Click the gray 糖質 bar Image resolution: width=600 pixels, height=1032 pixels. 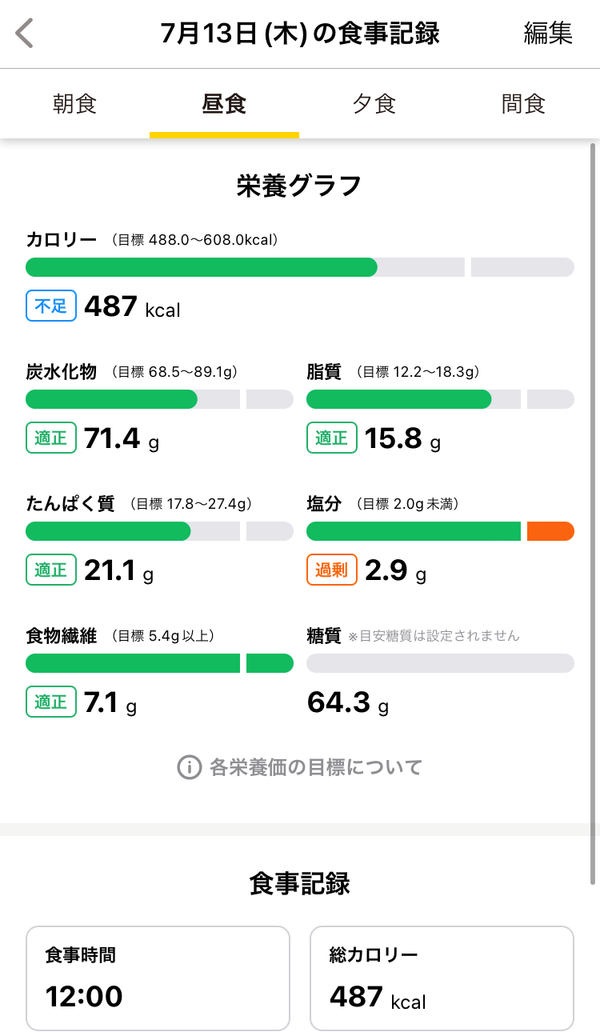pyautogui.click(x=440, y=663)
